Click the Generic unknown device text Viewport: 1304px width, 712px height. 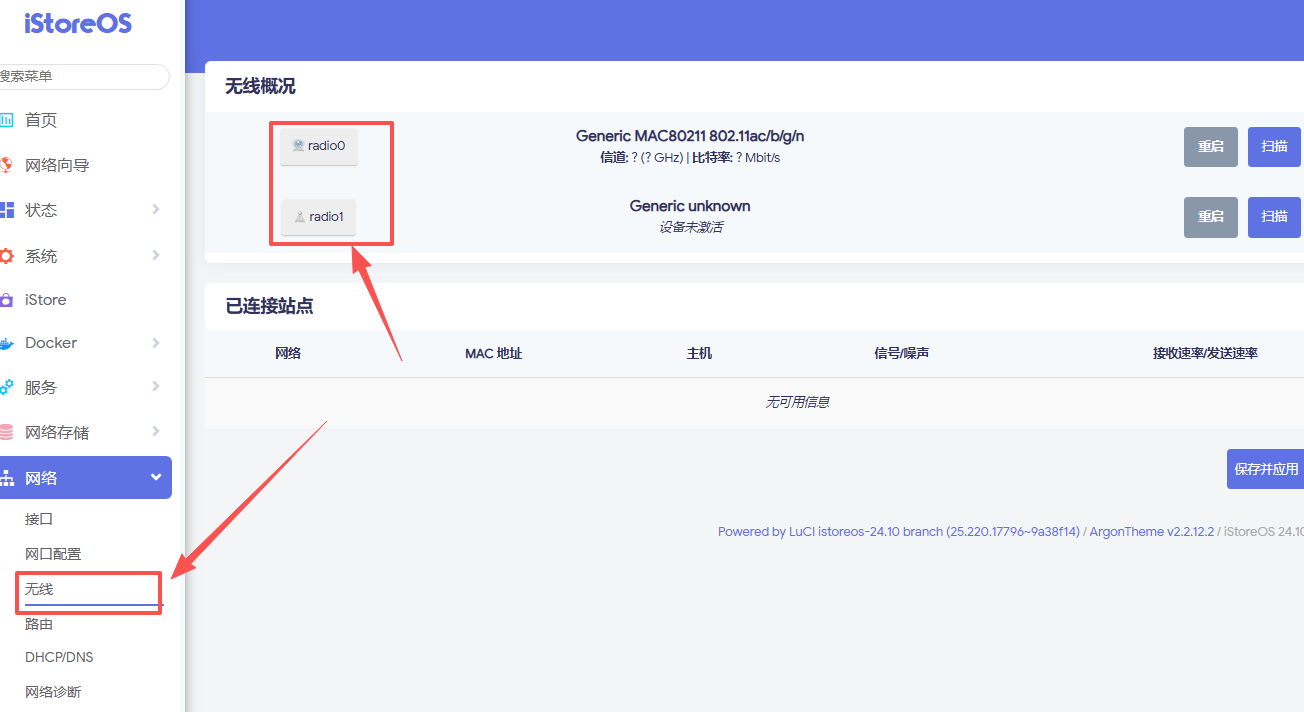click(690, 206)
